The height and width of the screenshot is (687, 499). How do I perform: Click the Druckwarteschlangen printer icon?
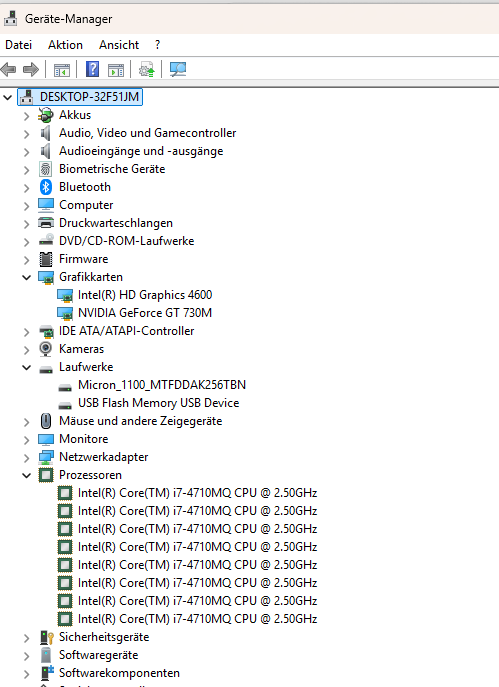tap(46, 223)
